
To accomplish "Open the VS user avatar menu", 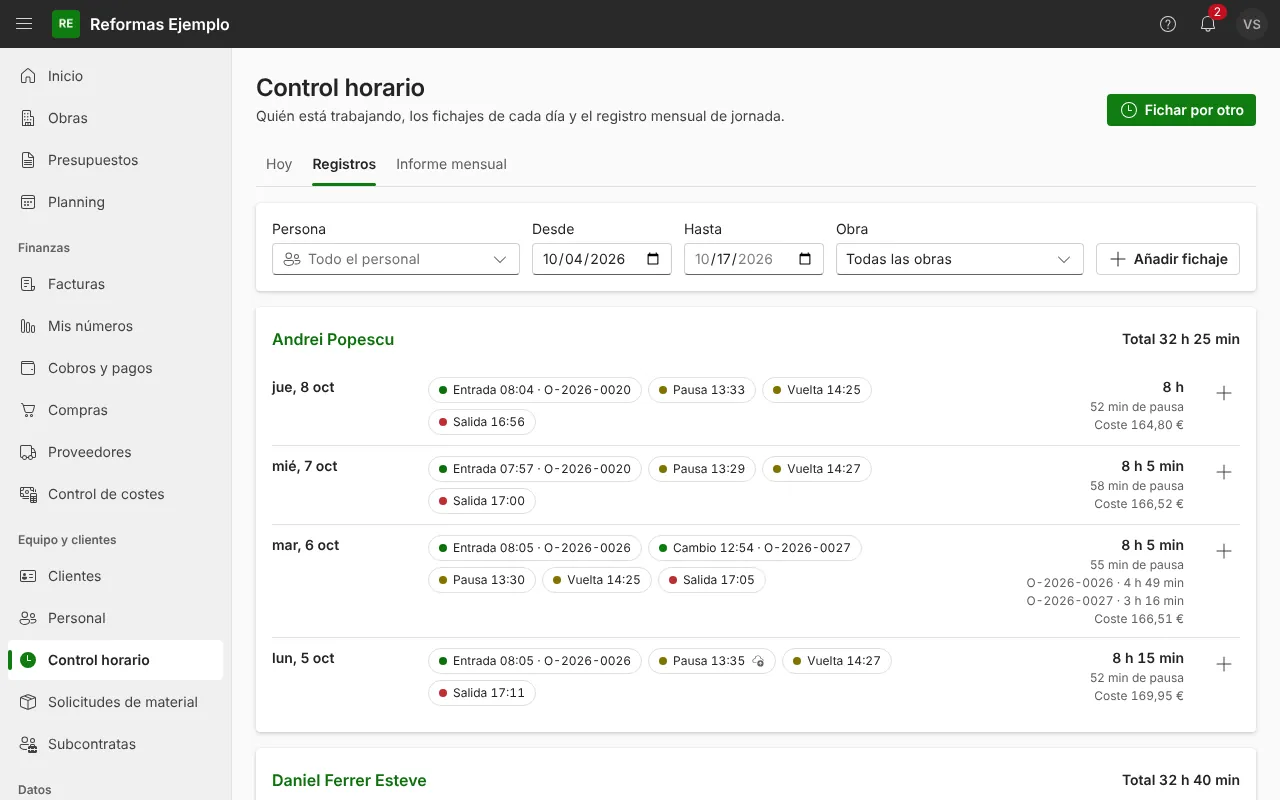I will coord(1252,24).
